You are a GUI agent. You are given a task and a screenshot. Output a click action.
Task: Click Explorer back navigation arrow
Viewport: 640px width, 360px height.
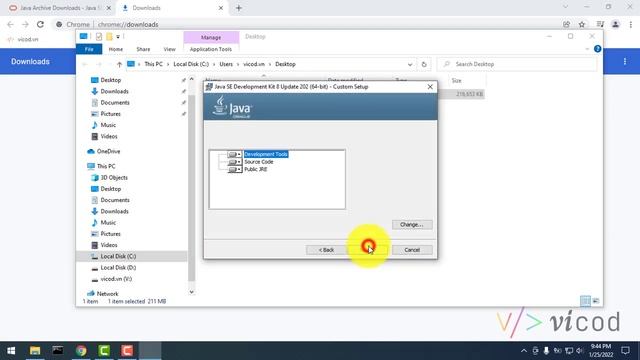85,64
